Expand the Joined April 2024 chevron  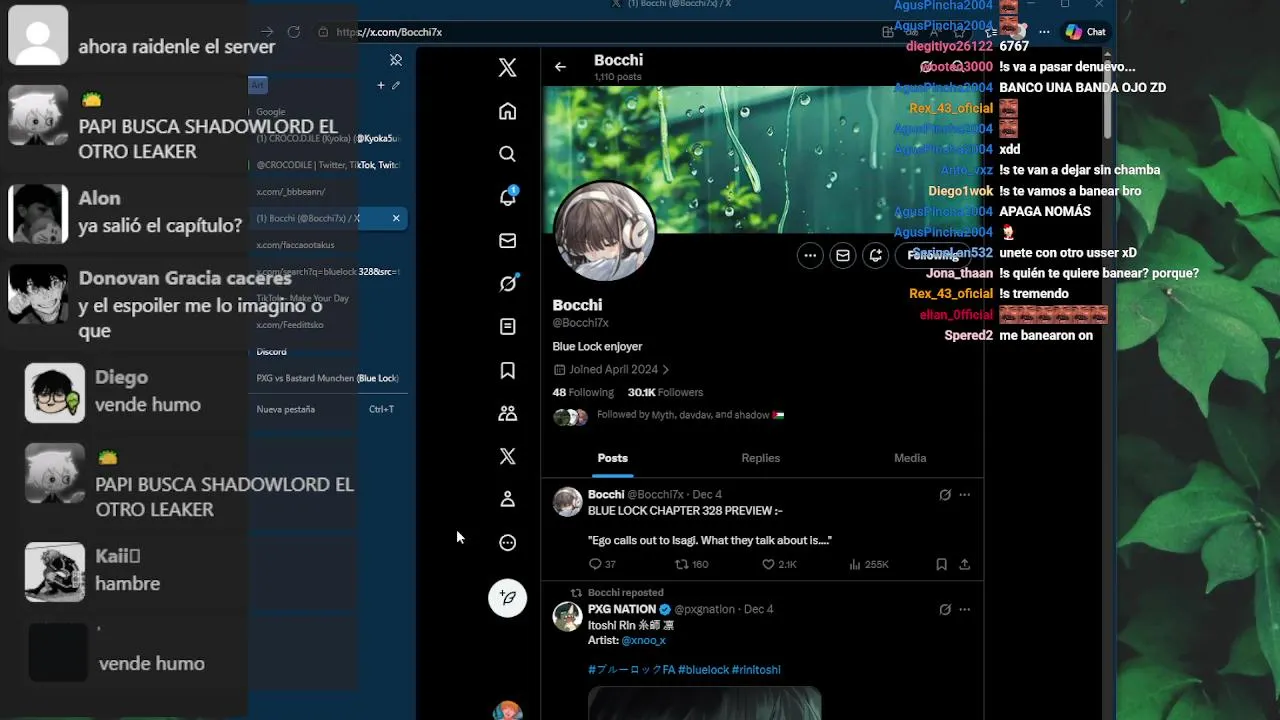pyautogui.click(x=666, y=369)
